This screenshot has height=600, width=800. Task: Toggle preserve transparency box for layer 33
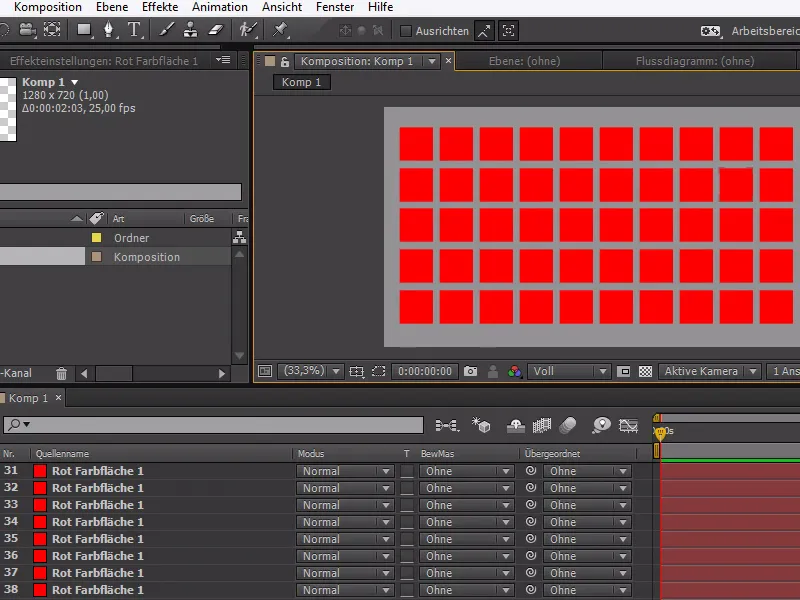pyautogui.click(x=407, y=505)
